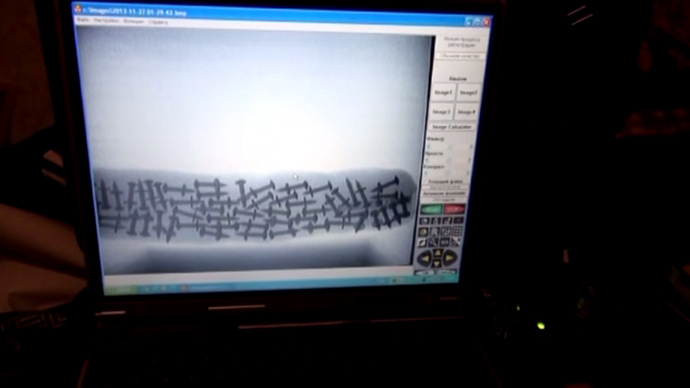
Task: Open the Windows Start button
Action: [x=121, y=289]
